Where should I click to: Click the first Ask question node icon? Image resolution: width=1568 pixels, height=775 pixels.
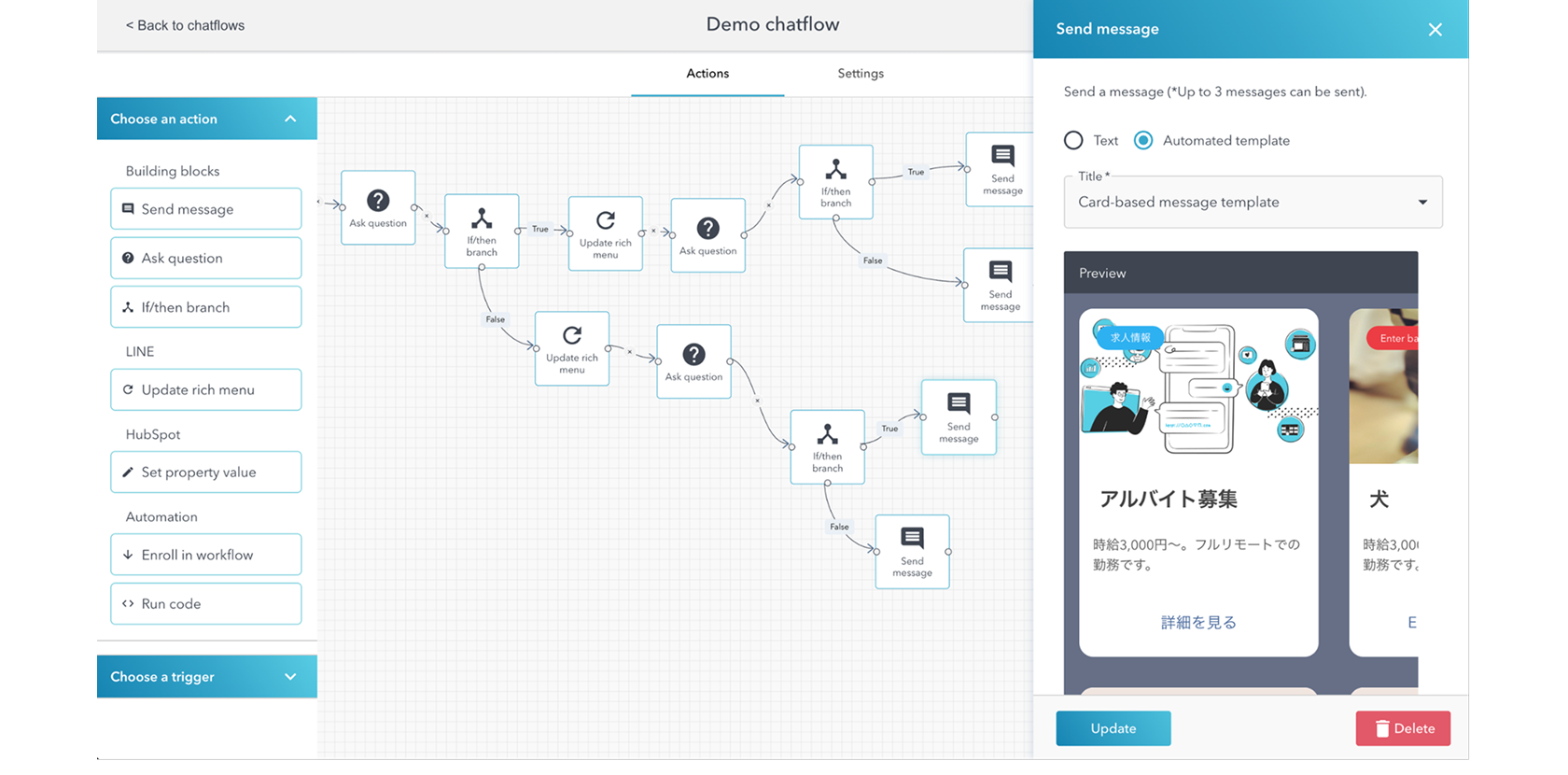click(378, 201)
